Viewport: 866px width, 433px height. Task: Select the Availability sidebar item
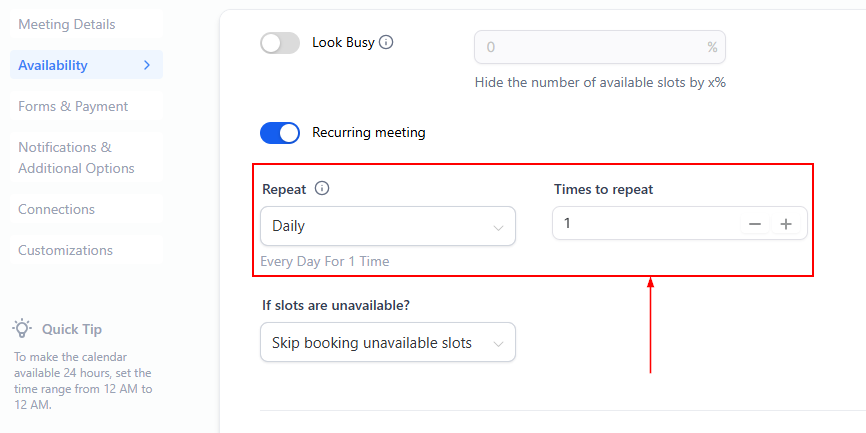[54, 65]
